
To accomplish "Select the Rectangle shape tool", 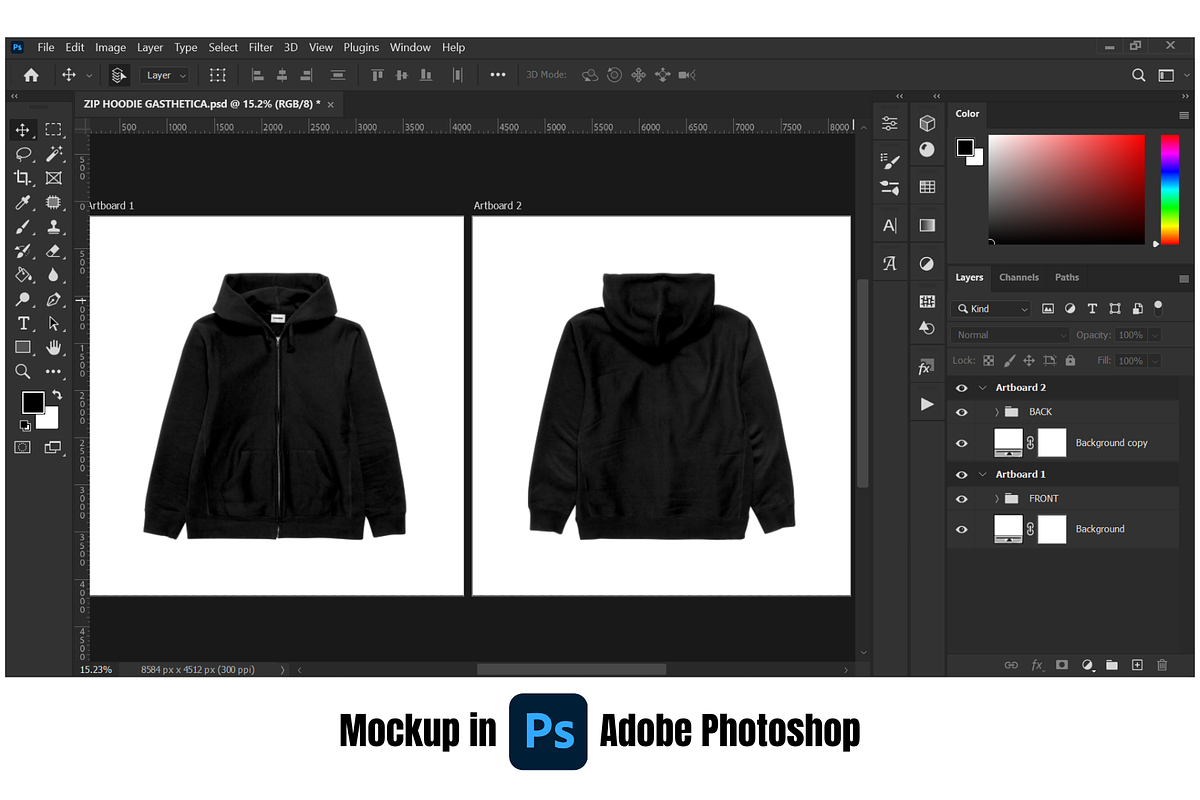I will pos(23,347).
